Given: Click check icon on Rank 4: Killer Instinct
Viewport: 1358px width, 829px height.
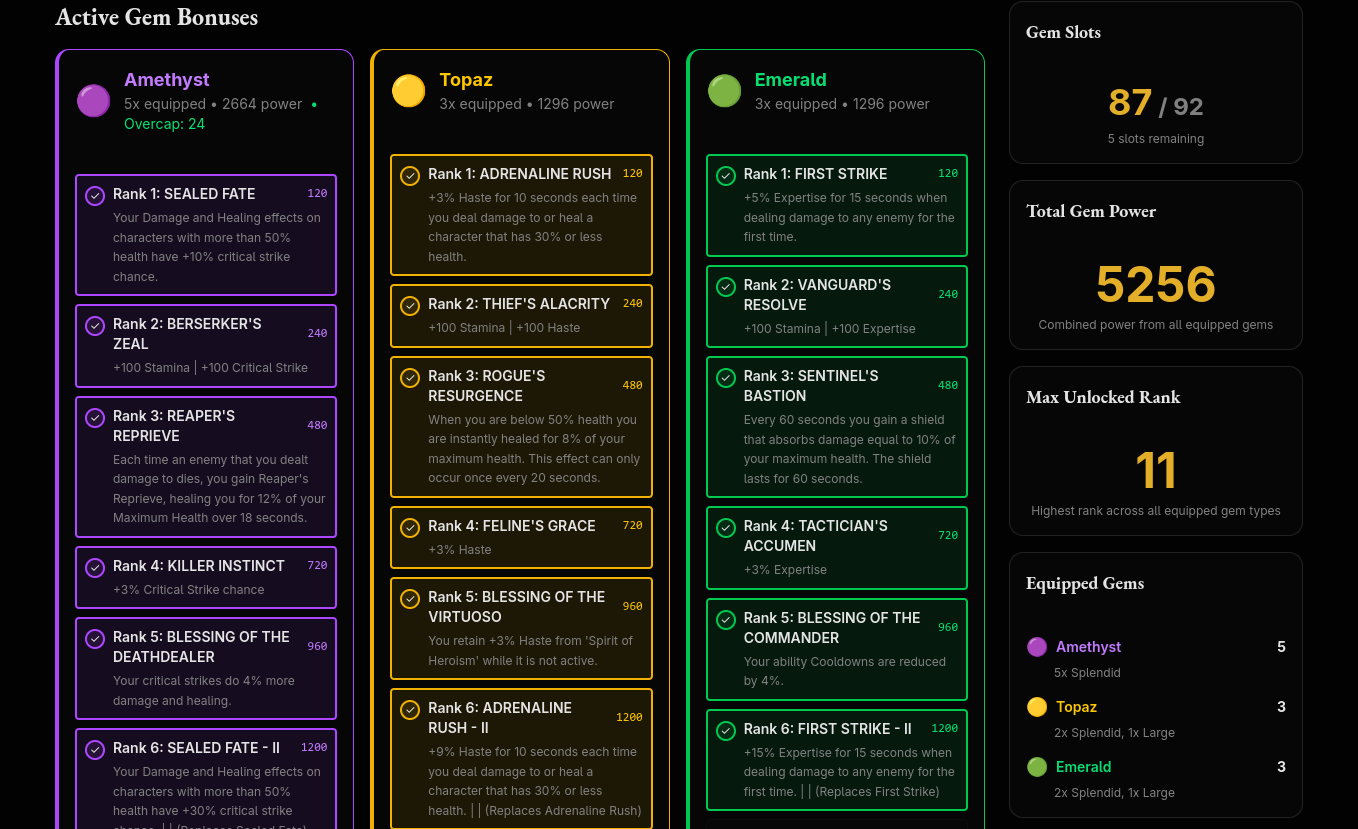Looking at the screenshot, I should [x=95, y=568].
